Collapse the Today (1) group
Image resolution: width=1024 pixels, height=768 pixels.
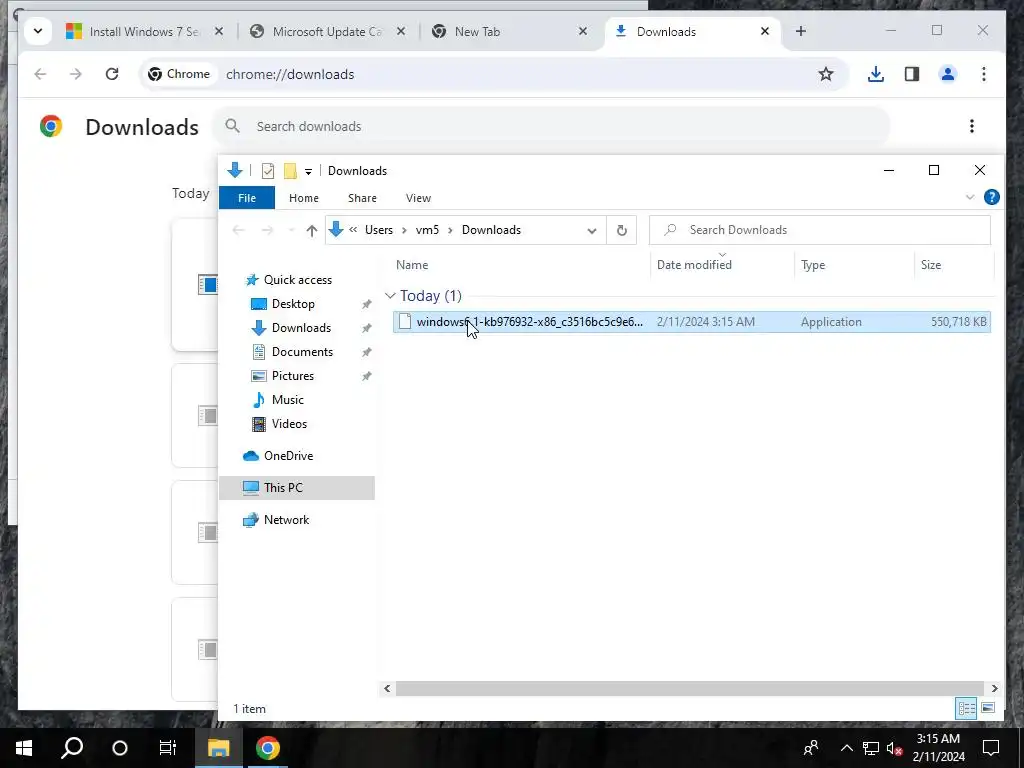390,296
